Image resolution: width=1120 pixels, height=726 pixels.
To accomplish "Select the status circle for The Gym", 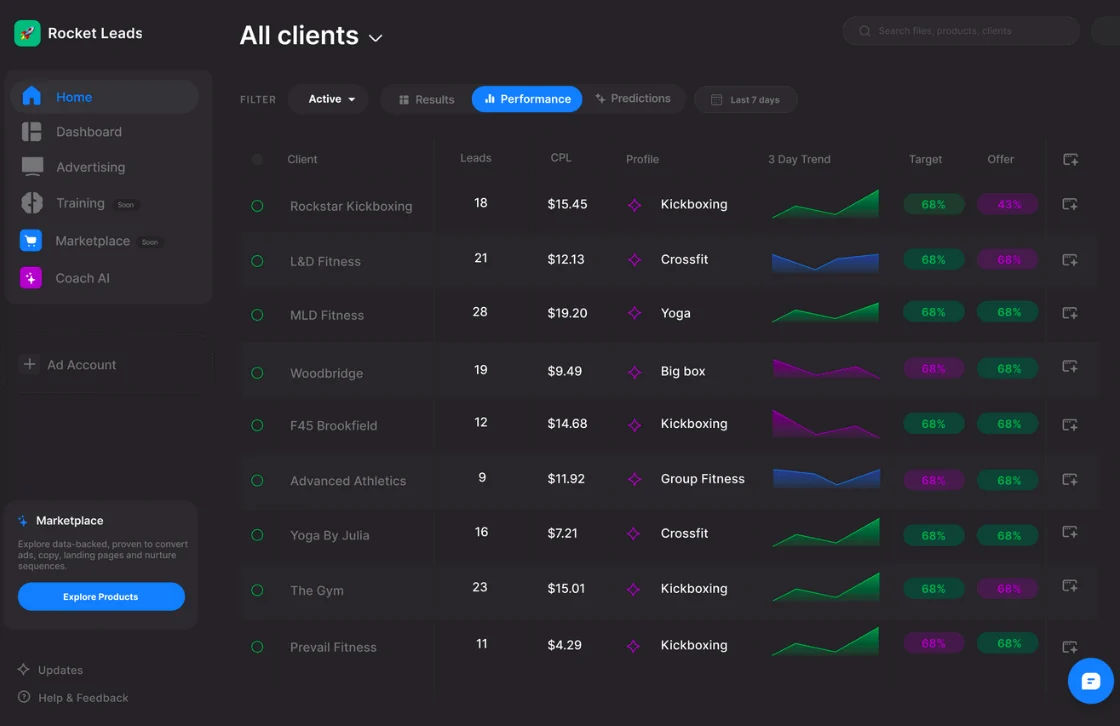I will 257,590.
